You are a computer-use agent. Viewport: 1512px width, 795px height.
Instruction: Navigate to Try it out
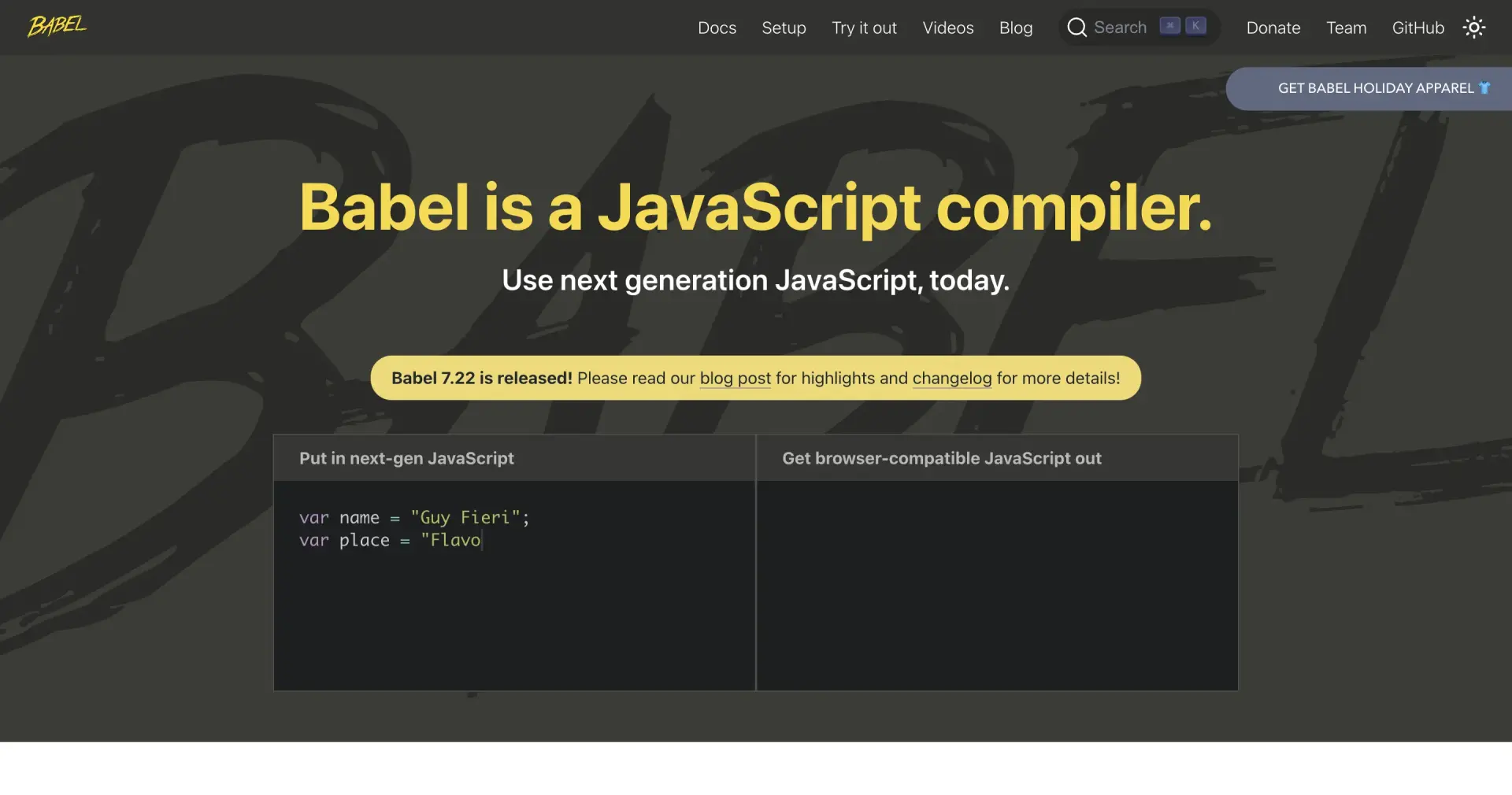coord(864,28)
